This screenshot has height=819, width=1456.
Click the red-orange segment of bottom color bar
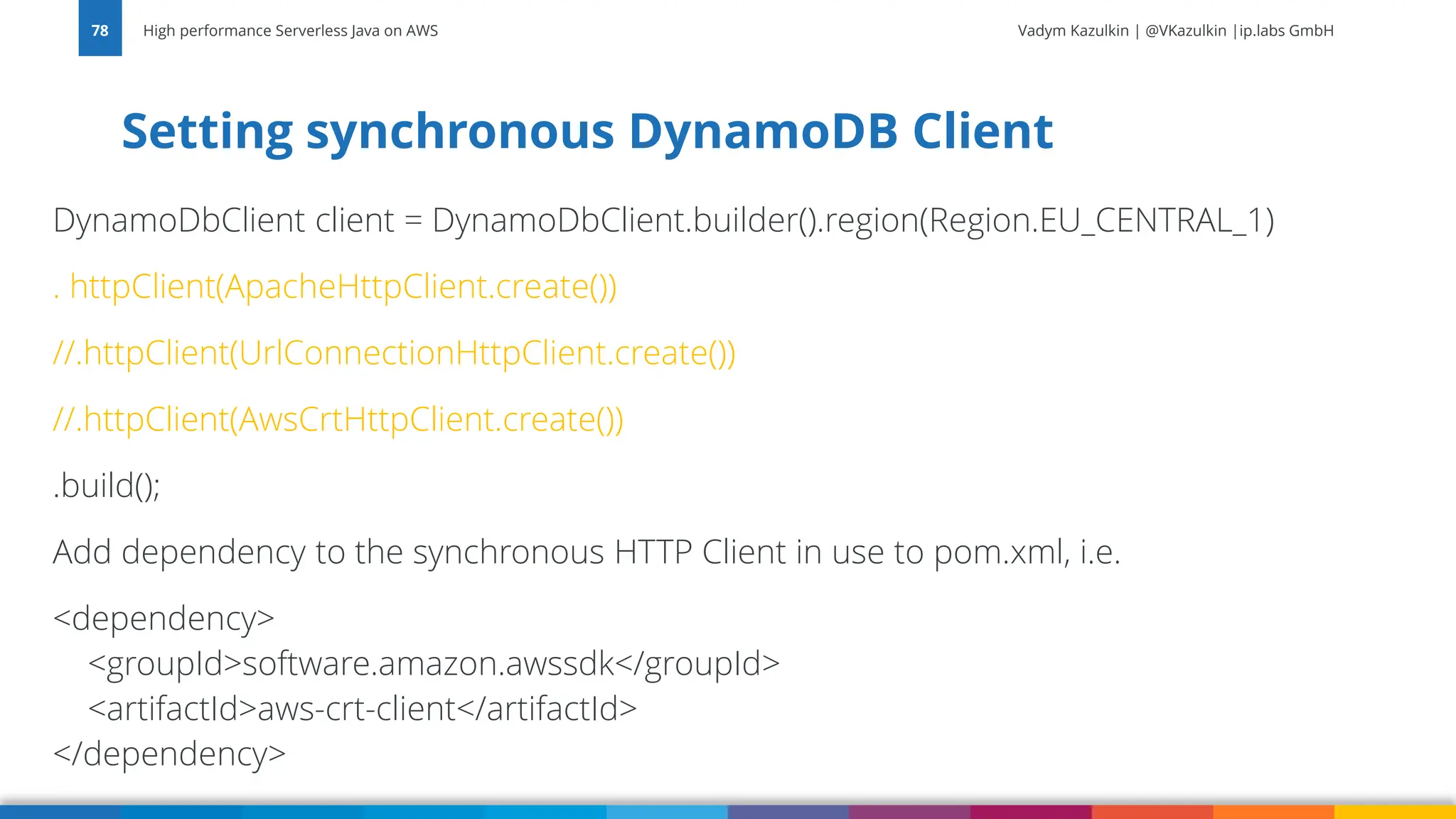[x=1152, y=812]
